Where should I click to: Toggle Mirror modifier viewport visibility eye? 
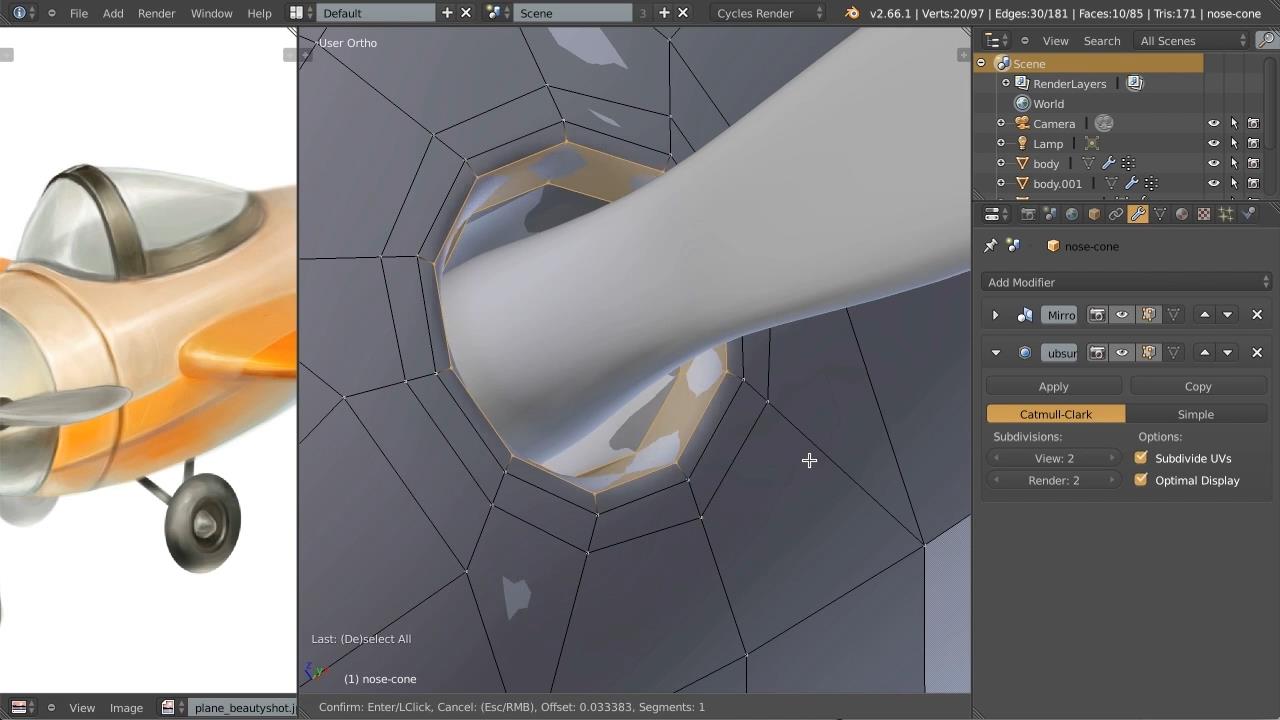(x=1122, y=315)
